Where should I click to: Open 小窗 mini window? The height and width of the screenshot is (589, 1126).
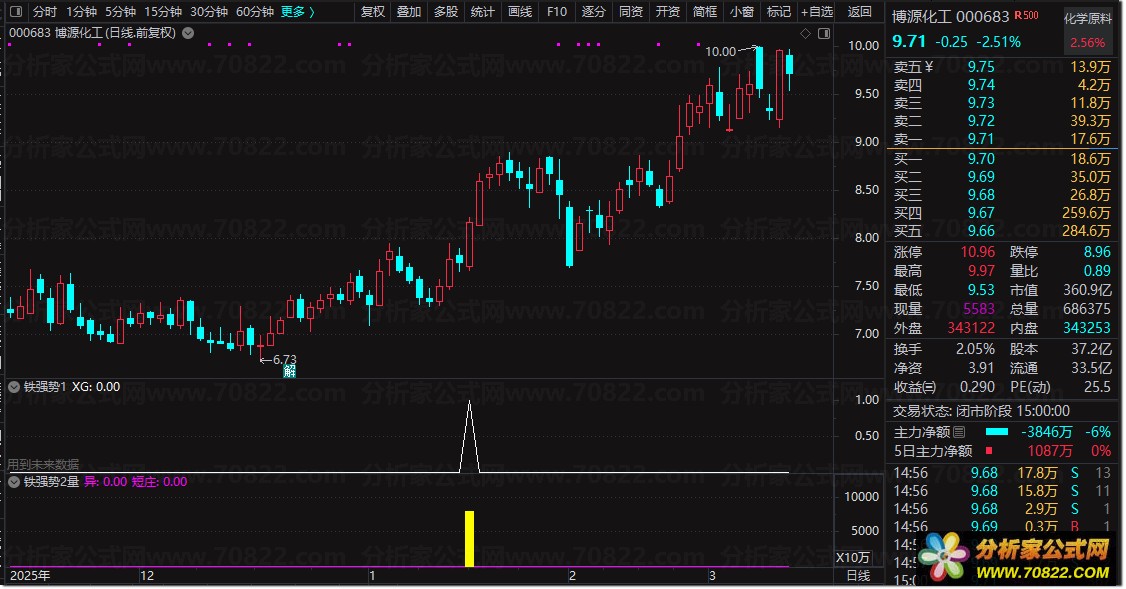(x=742, y=11)
